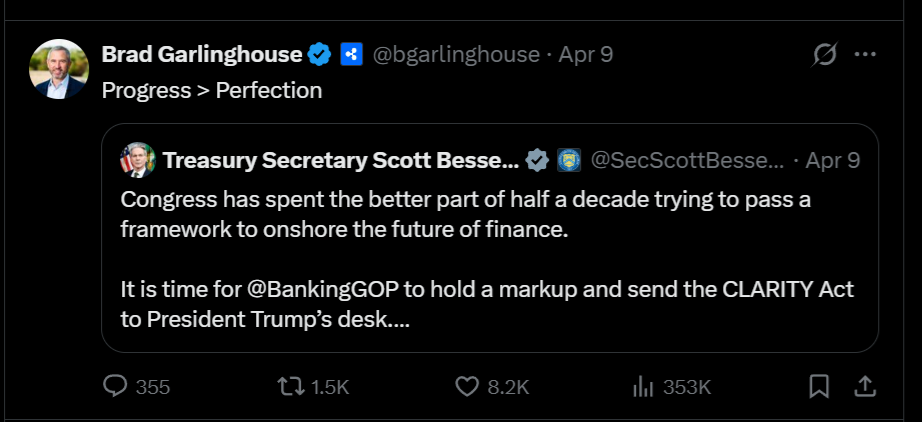Click Brad Garlinghouse's blue verified badge
The height and width of the screenshot is (422, 922).
319,54
